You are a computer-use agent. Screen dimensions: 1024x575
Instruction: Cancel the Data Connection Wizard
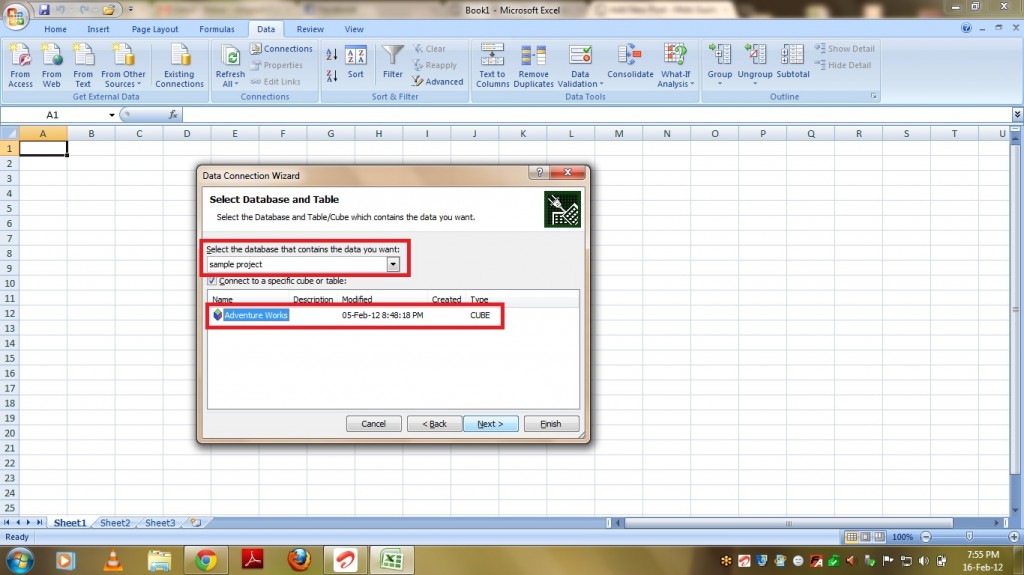[373, 424]
